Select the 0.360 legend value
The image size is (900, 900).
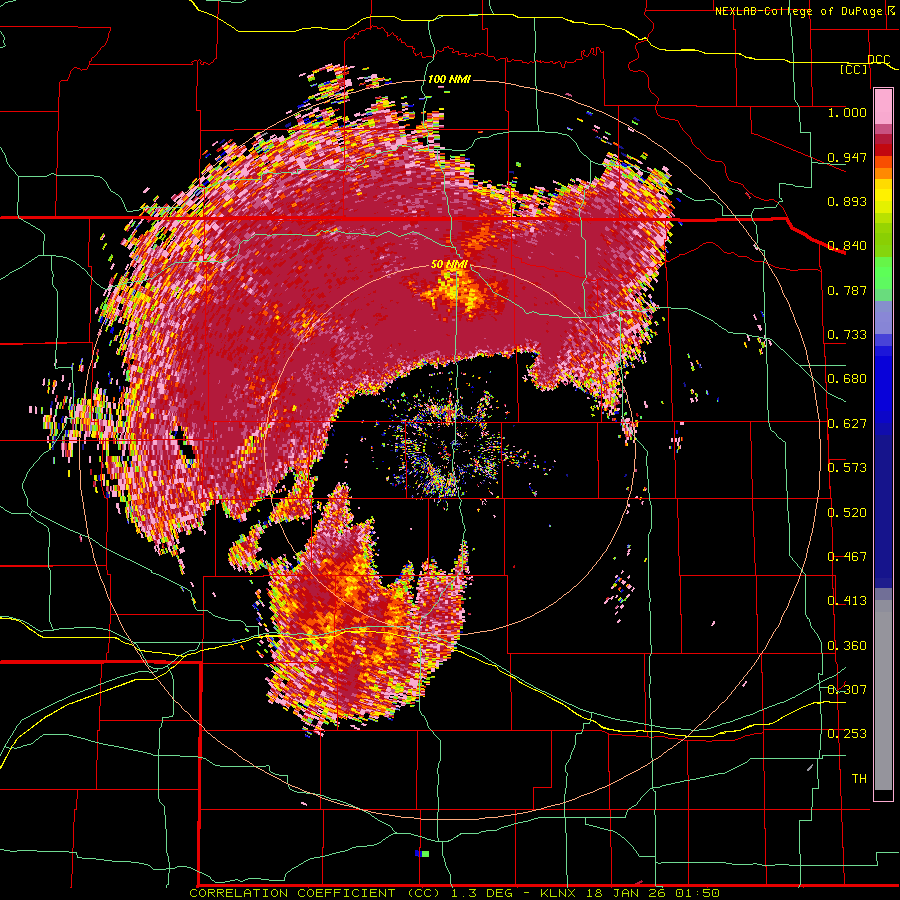pos(847,646)
